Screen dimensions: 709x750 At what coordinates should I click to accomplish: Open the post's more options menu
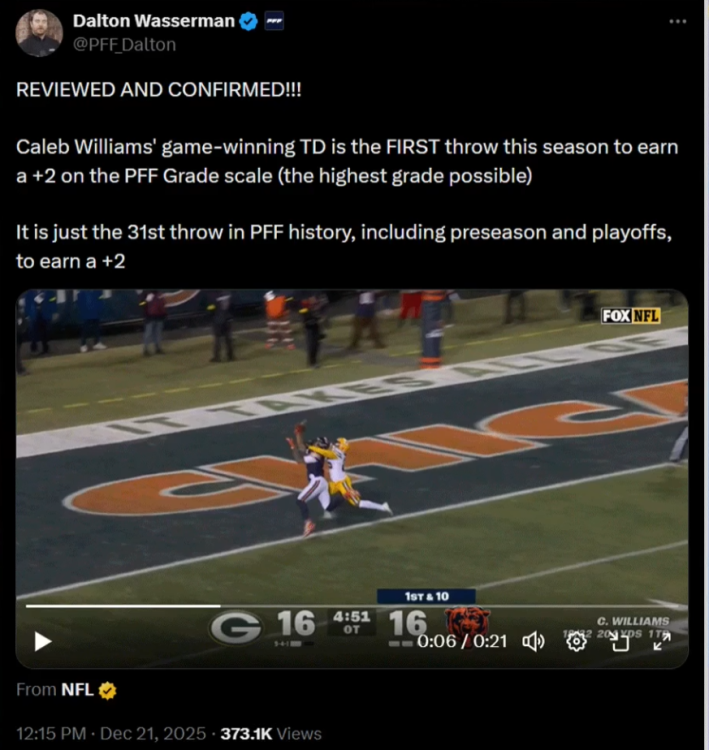pos(678,21)
